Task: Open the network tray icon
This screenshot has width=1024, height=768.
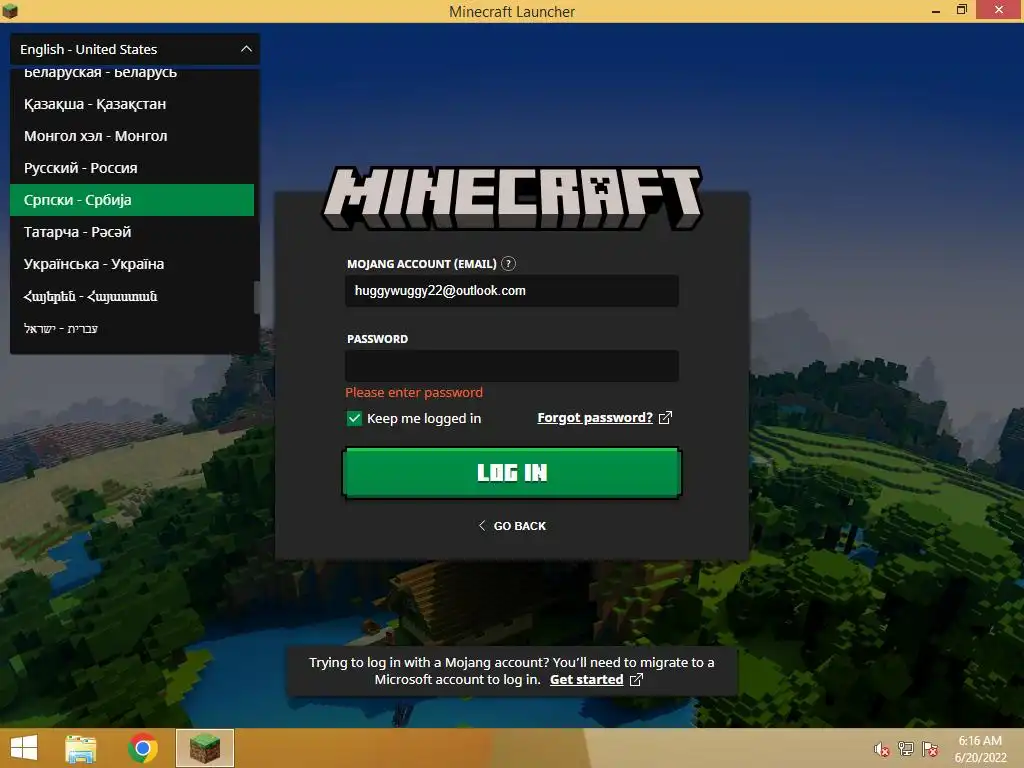Action: tap(906, 749)
